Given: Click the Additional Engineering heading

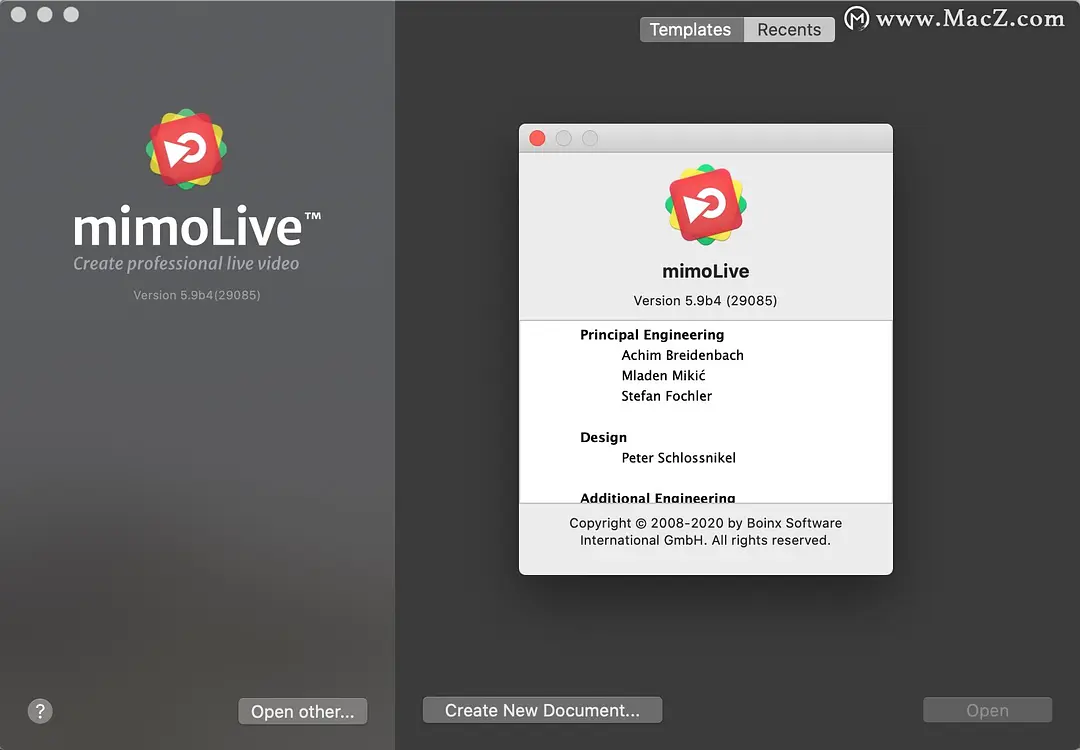Looking at the screenshot, I should [x=657, y=497].
